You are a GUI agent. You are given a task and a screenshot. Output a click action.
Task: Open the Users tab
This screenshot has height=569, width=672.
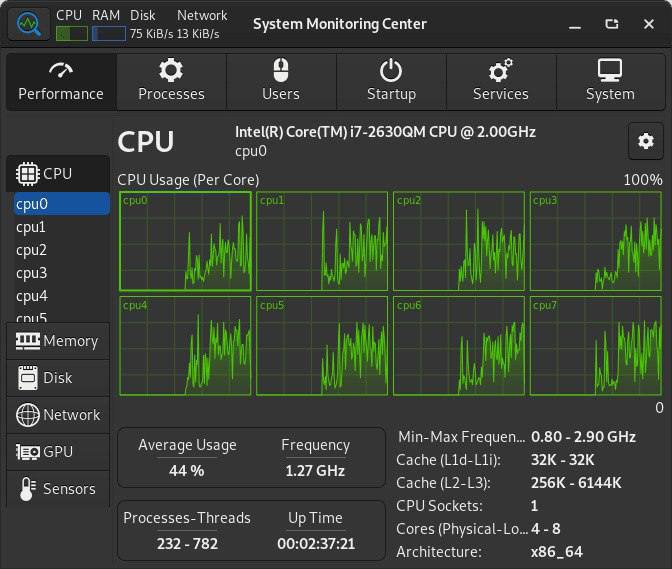click(x=281, y=82)
